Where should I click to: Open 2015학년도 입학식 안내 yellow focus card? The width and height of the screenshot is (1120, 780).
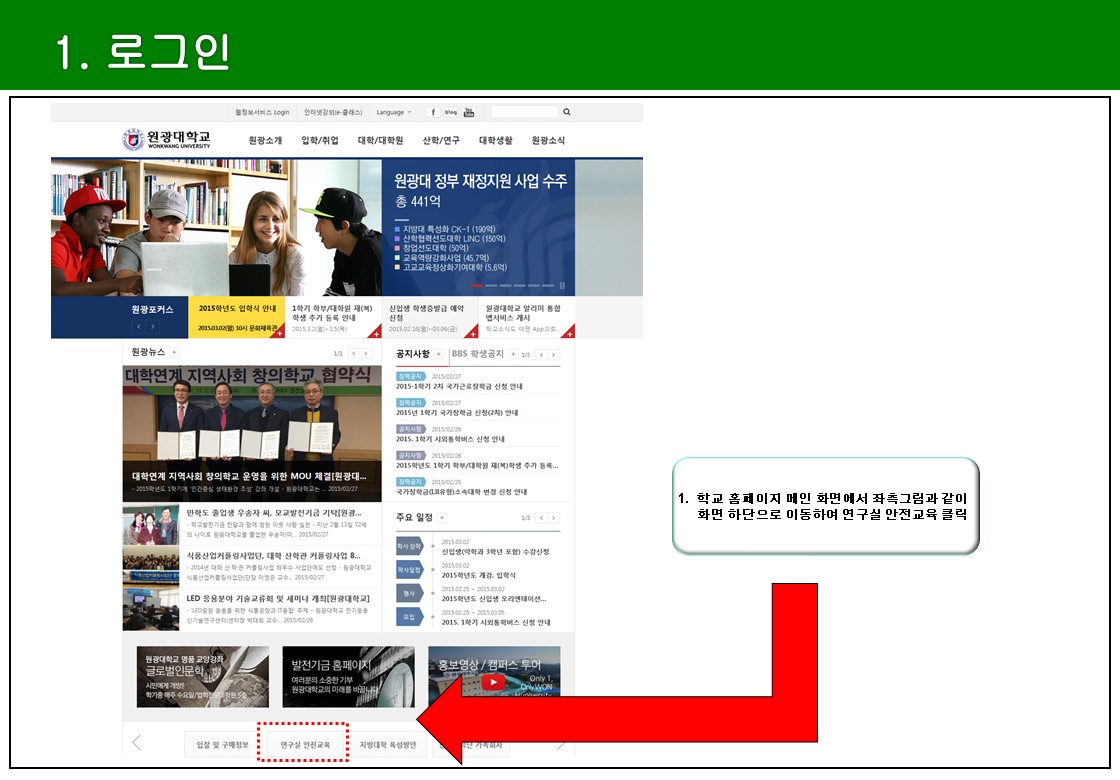point(236,318)
